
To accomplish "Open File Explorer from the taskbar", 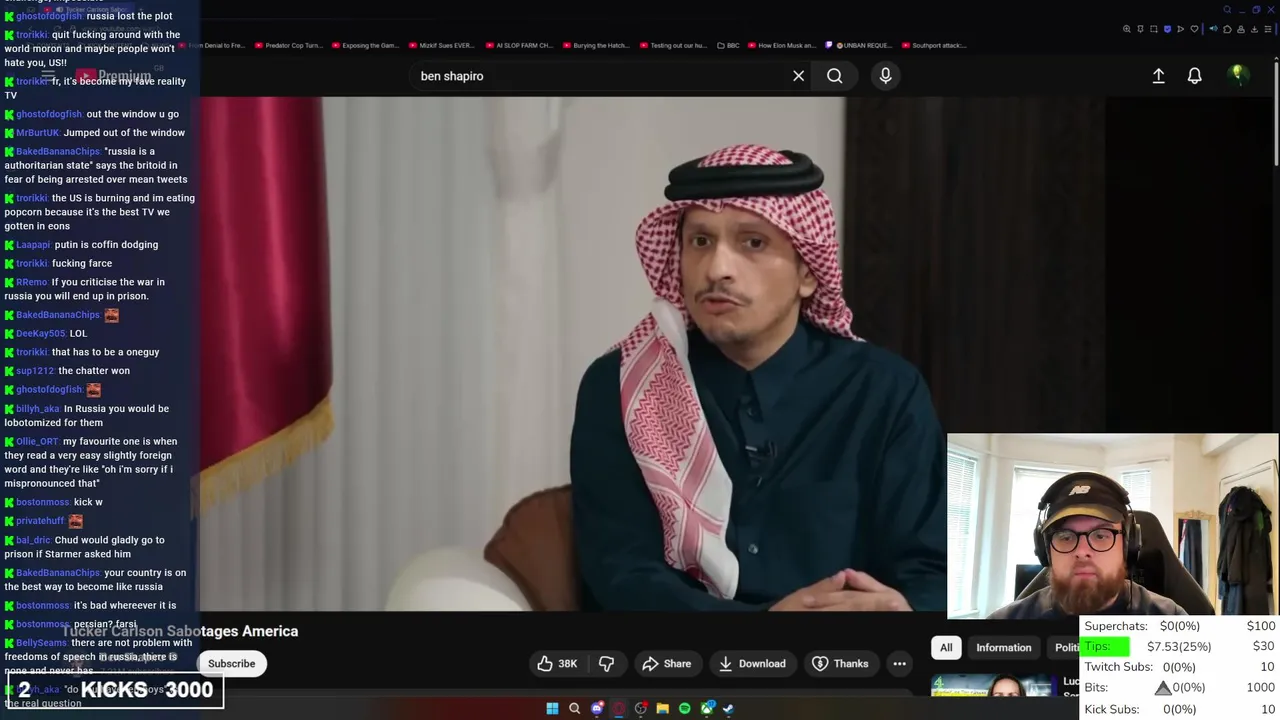I will (x=662, y=708).
